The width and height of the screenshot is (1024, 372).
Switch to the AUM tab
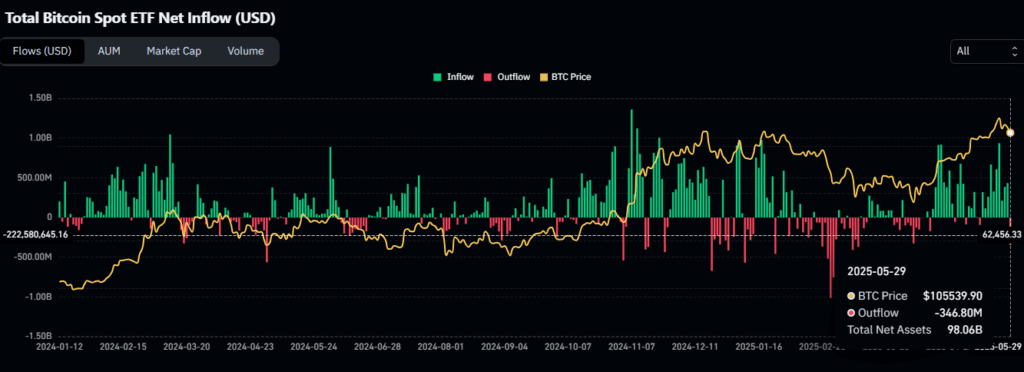(109, 51)
